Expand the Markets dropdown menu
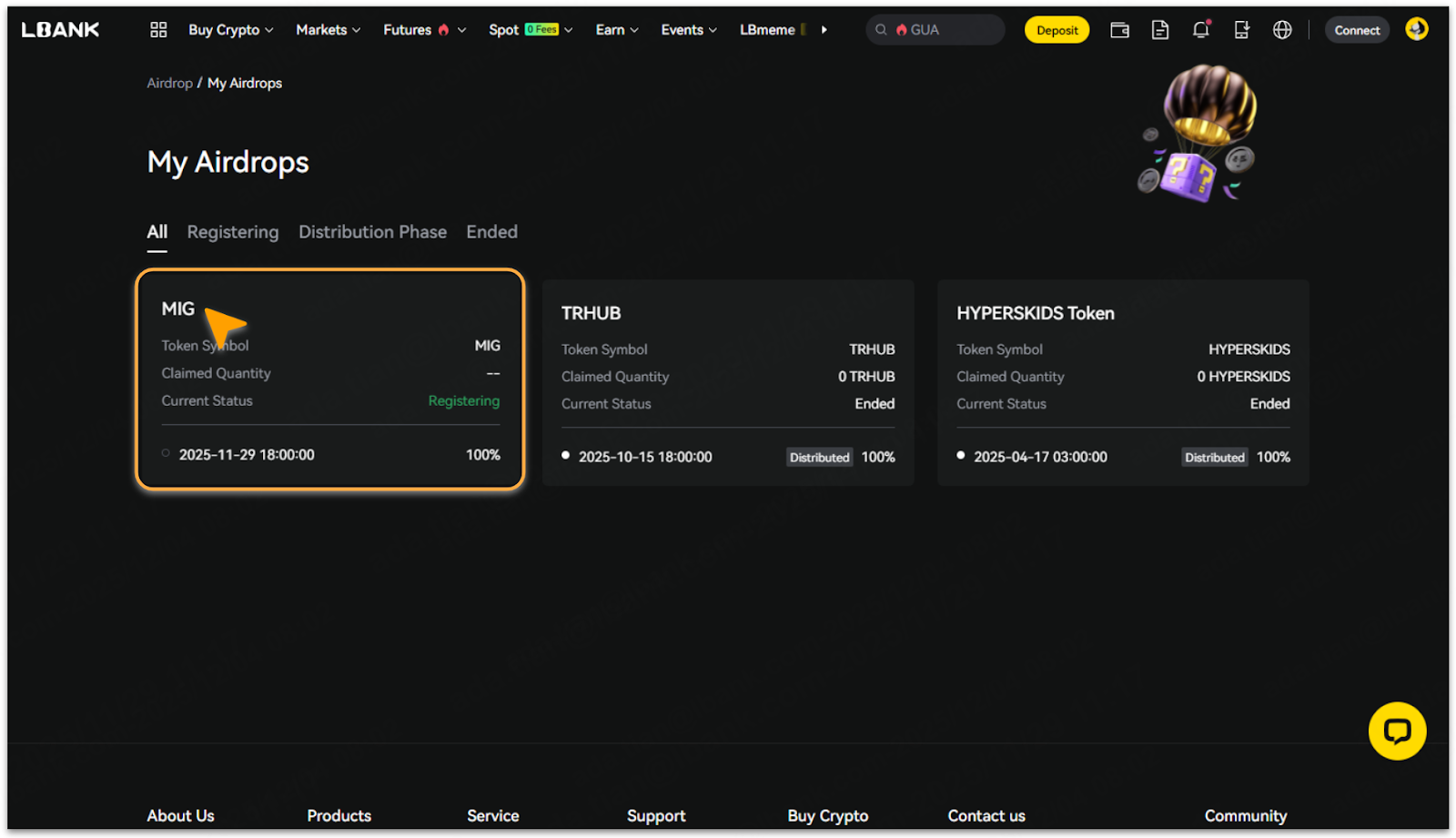1456x838 pixels. pos(328,30)
